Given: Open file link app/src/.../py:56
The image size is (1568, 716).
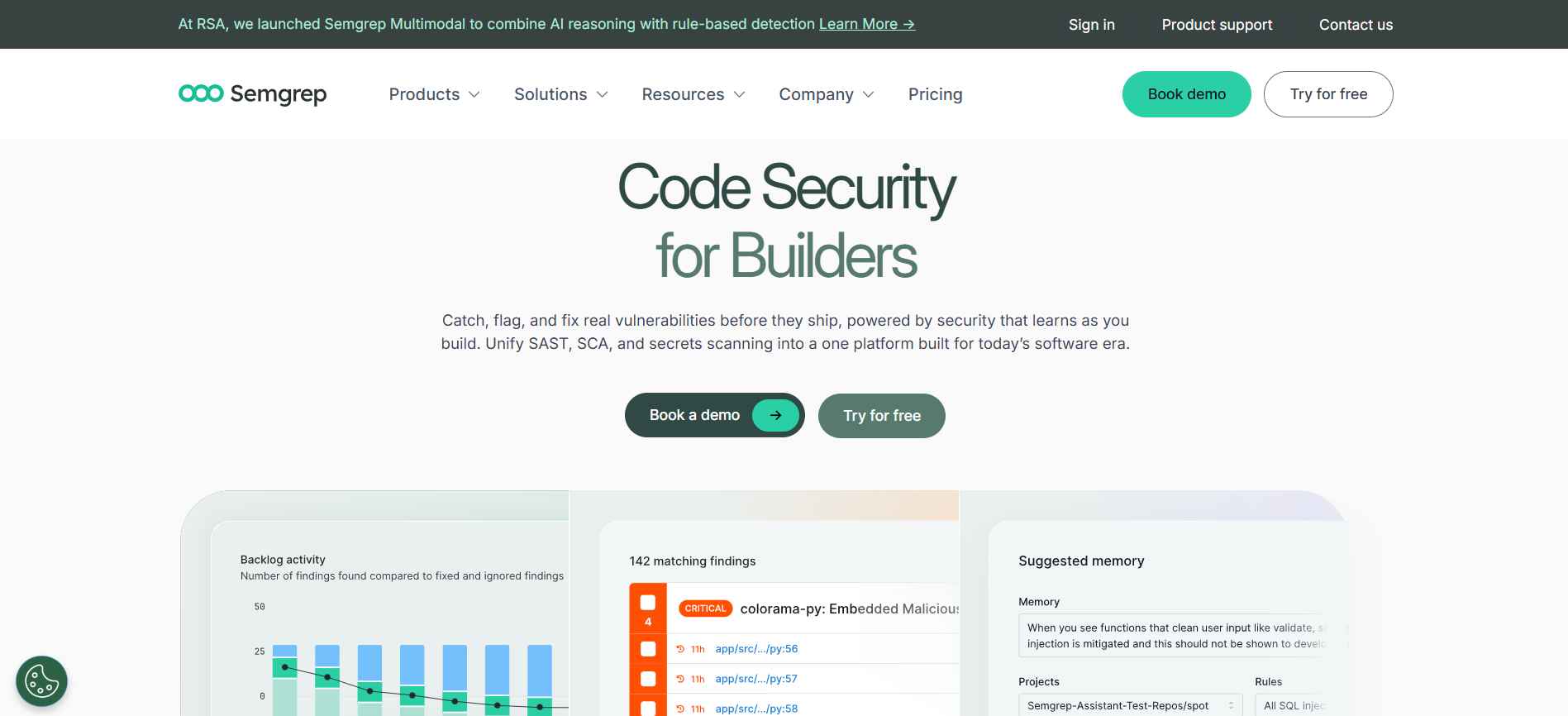Looking at the screenshot, I should coord(756,649).
